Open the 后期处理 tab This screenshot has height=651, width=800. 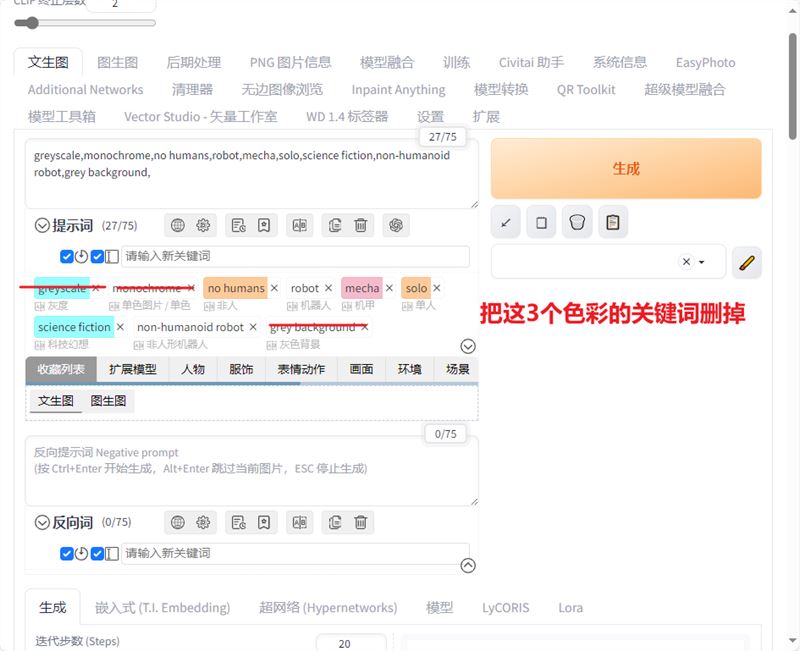click(x=194, y=62)
